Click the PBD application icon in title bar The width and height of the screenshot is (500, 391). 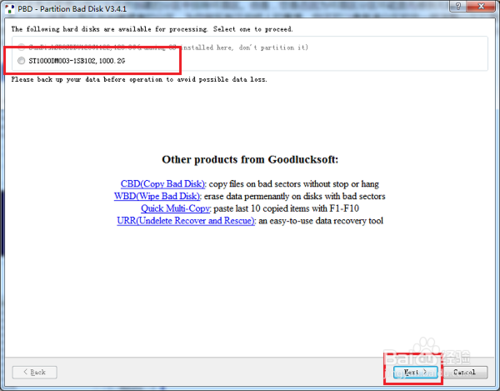[x=10, y=8]
